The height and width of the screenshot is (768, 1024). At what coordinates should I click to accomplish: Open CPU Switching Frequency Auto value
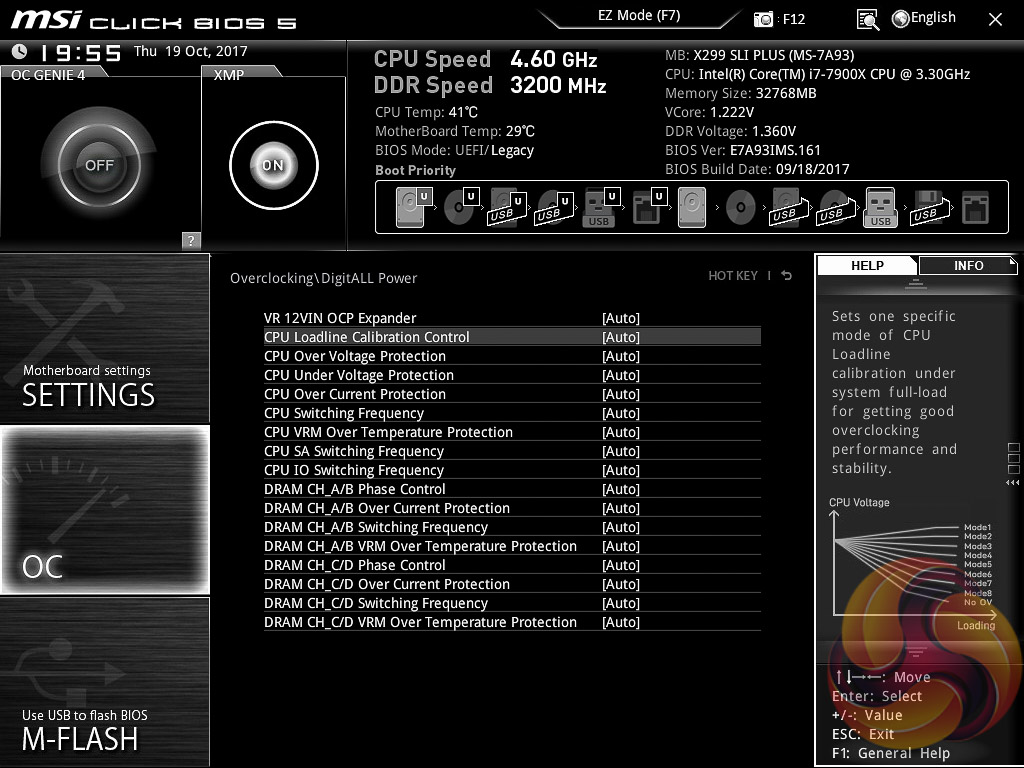620,413
